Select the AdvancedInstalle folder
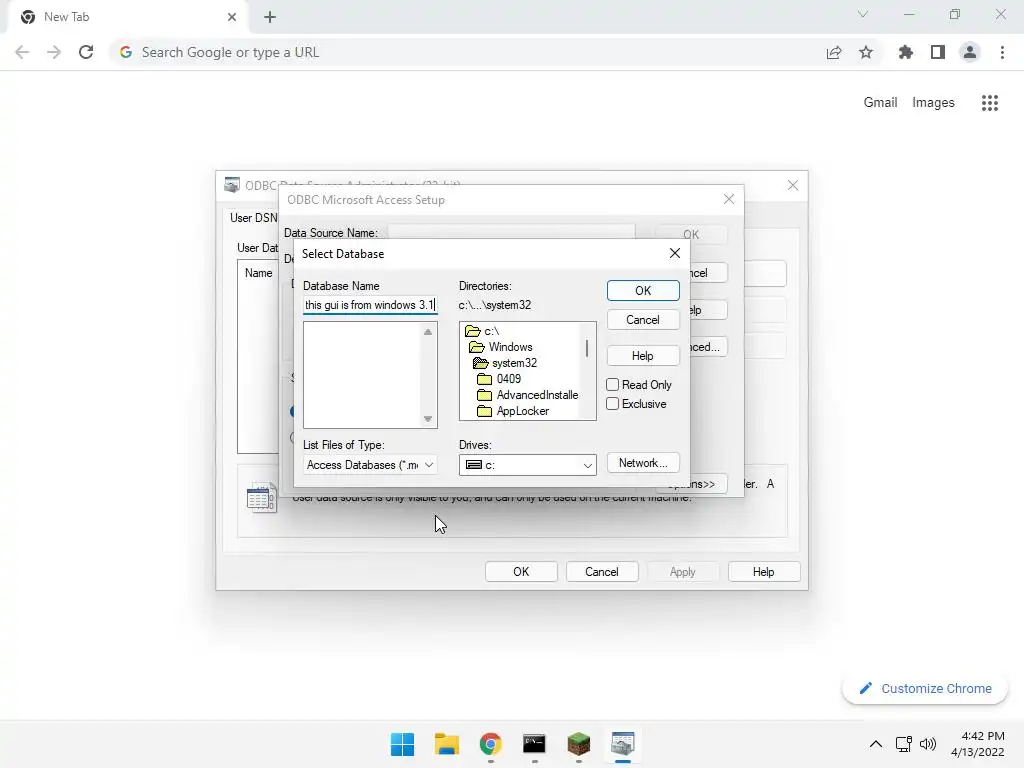The height and width of the screenshot is (768, 1024). [528, 395]
